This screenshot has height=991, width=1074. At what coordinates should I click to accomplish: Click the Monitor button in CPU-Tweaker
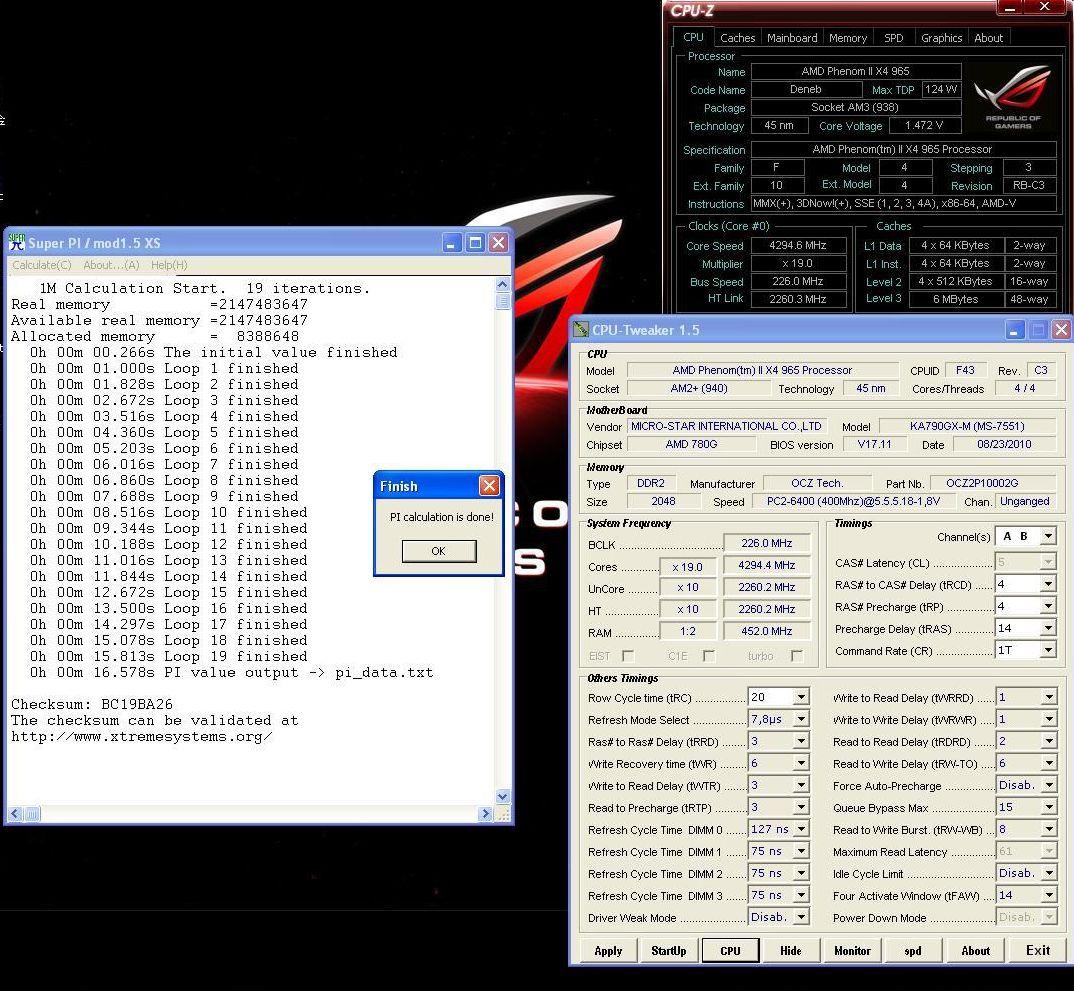pos(852,951)
